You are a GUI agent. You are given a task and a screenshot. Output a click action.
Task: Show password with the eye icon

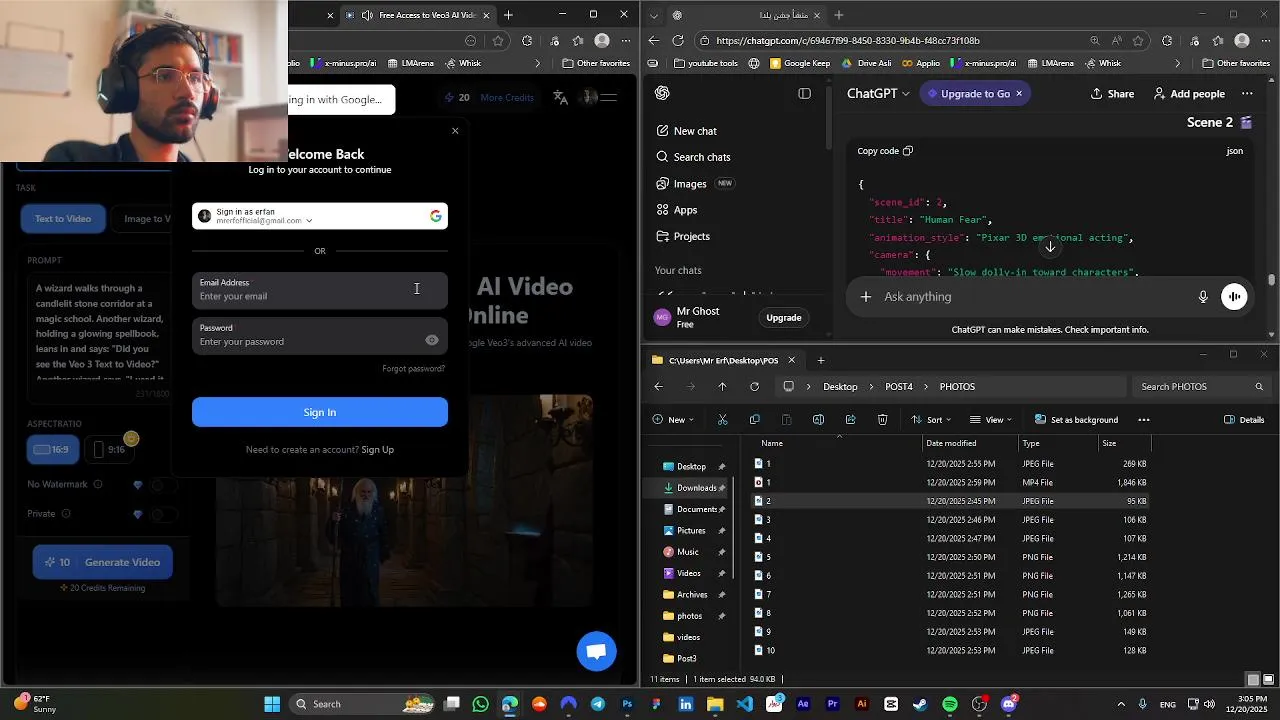click(432, 340)
